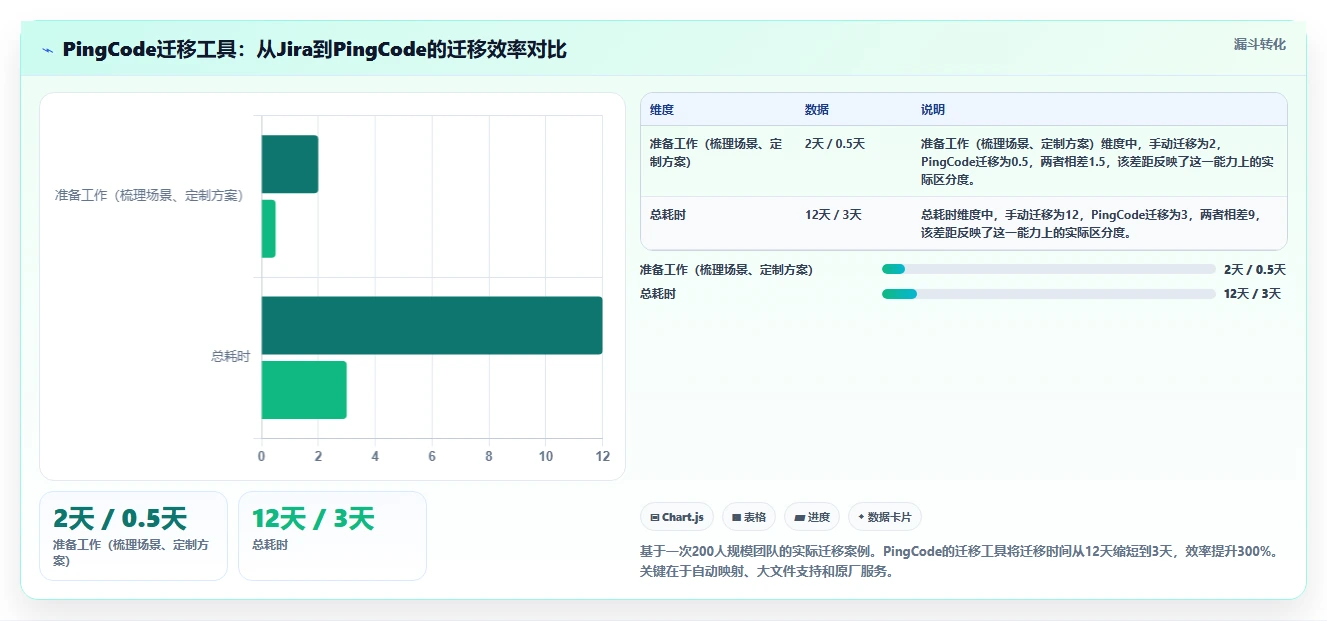Click the 总耗时 progress bar

coord(1048,293)
